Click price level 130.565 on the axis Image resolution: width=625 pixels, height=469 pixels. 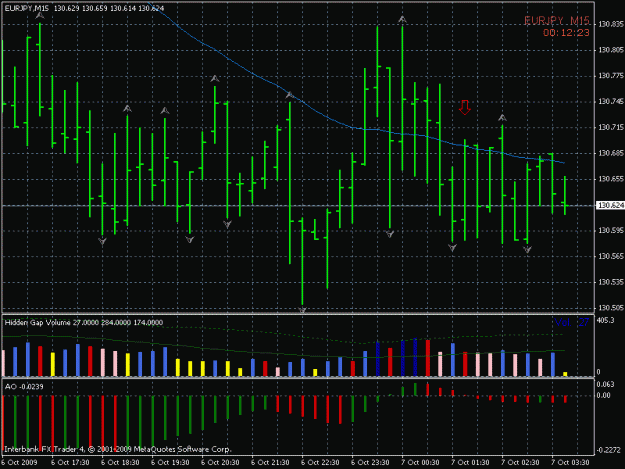(610, 256)
